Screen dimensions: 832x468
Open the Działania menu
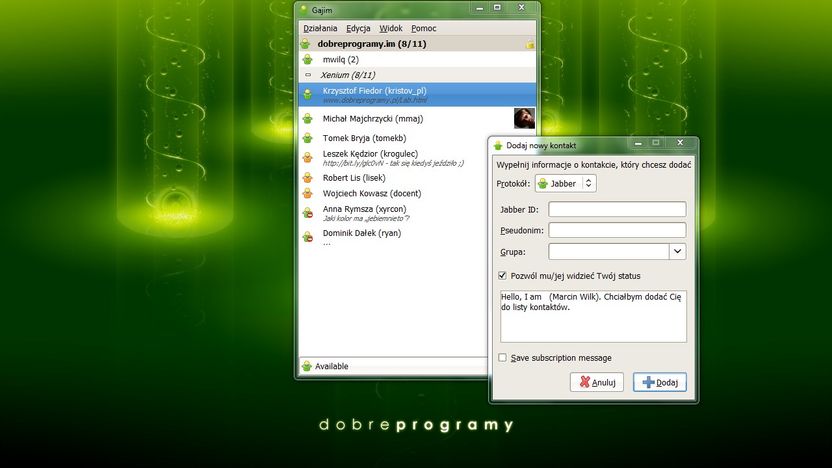pyautogui.click(x=320, y=28)
